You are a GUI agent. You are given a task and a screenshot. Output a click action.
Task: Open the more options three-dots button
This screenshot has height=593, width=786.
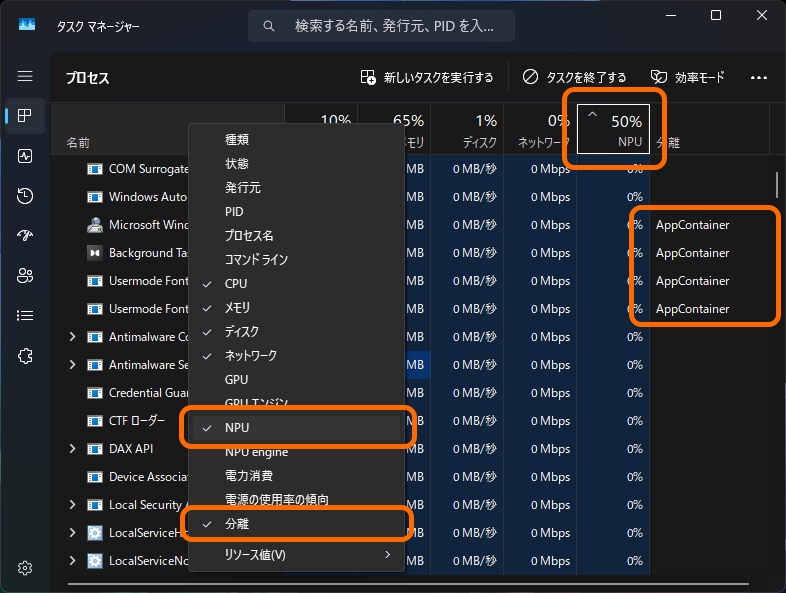click(x=758, y=77)
